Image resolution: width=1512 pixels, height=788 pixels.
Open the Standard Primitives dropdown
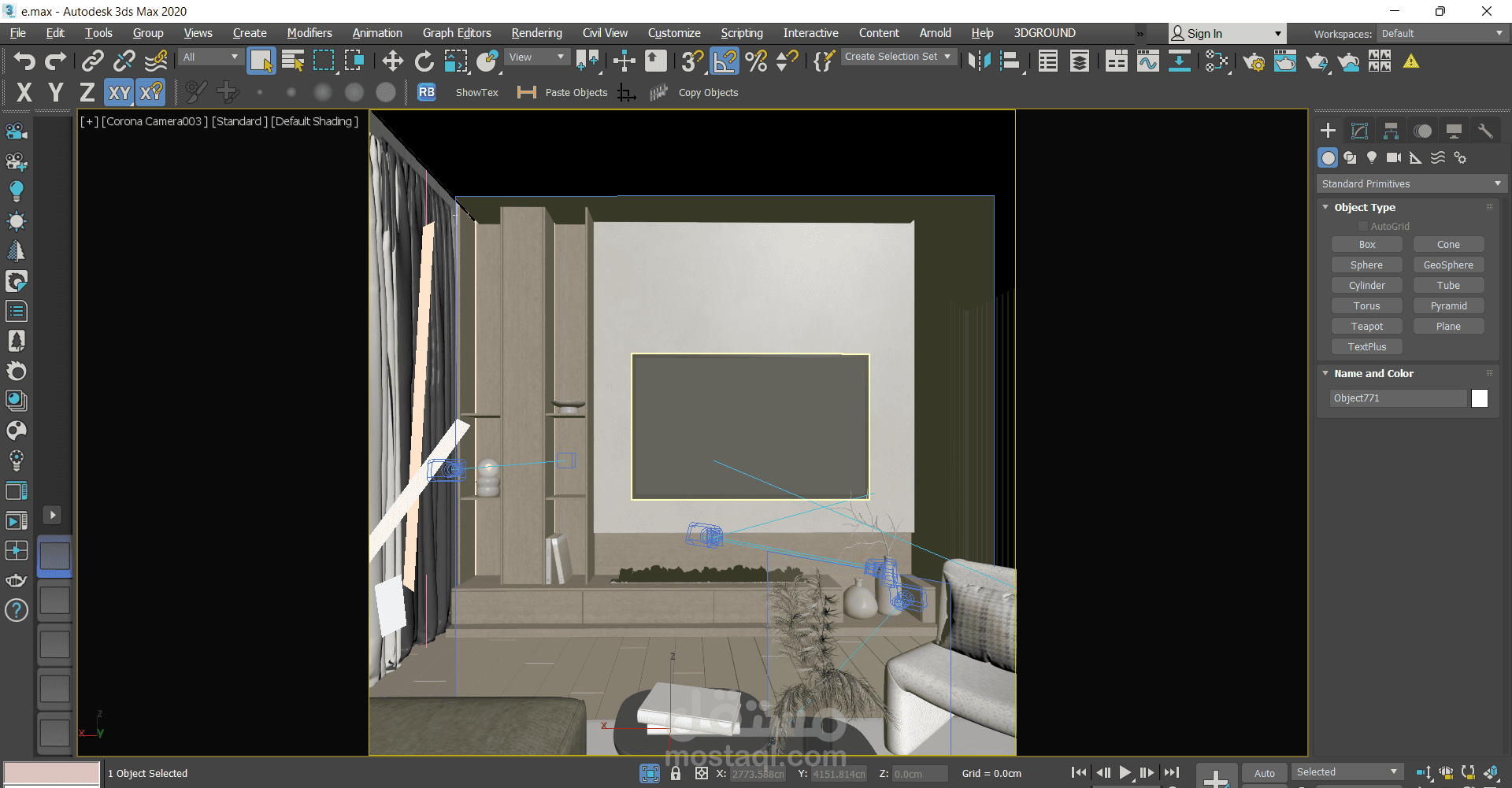coord(1411,183)
